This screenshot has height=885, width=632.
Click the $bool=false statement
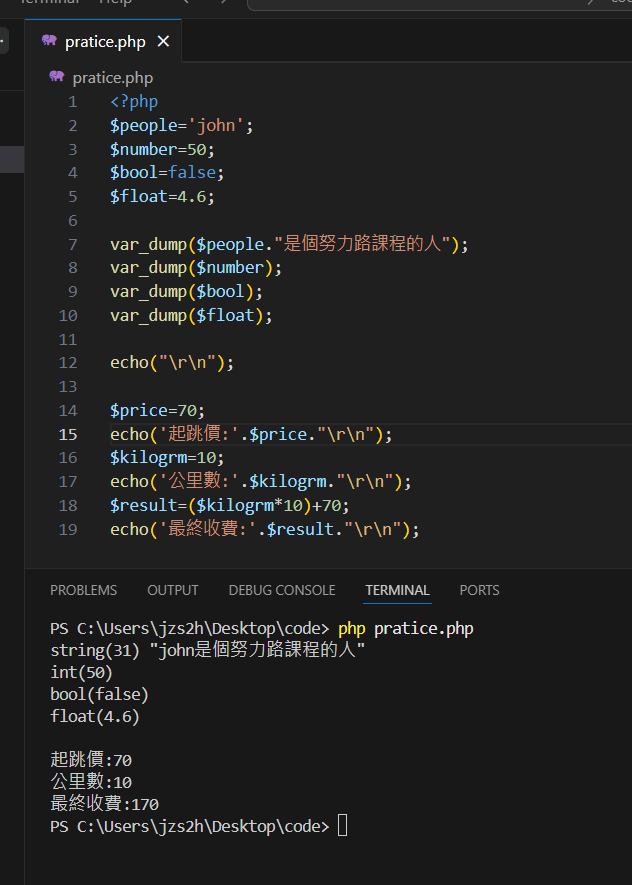(x=168, y=173)
